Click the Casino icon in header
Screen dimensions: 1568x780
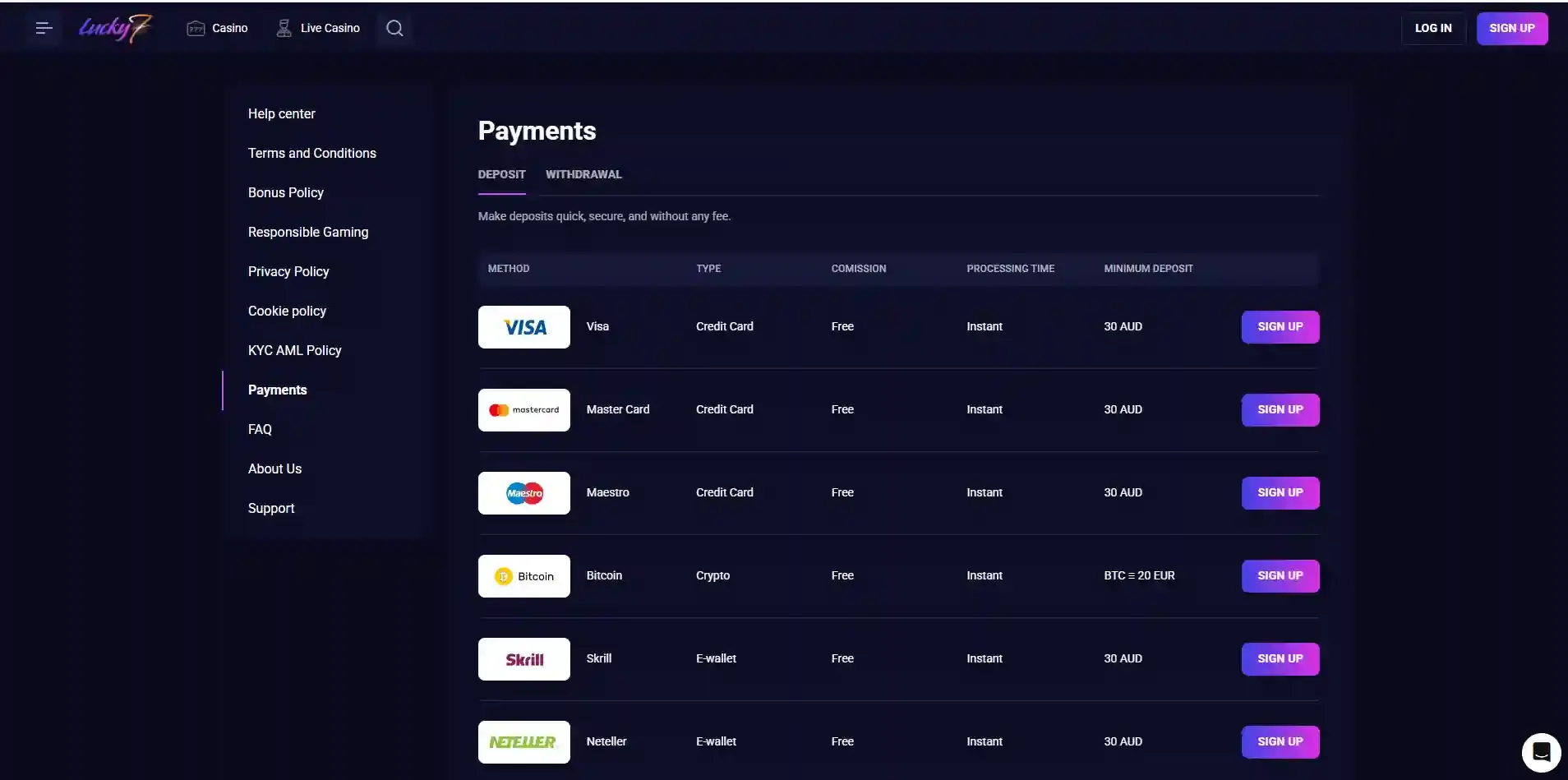pyautogui.click(x=196, y=28)
